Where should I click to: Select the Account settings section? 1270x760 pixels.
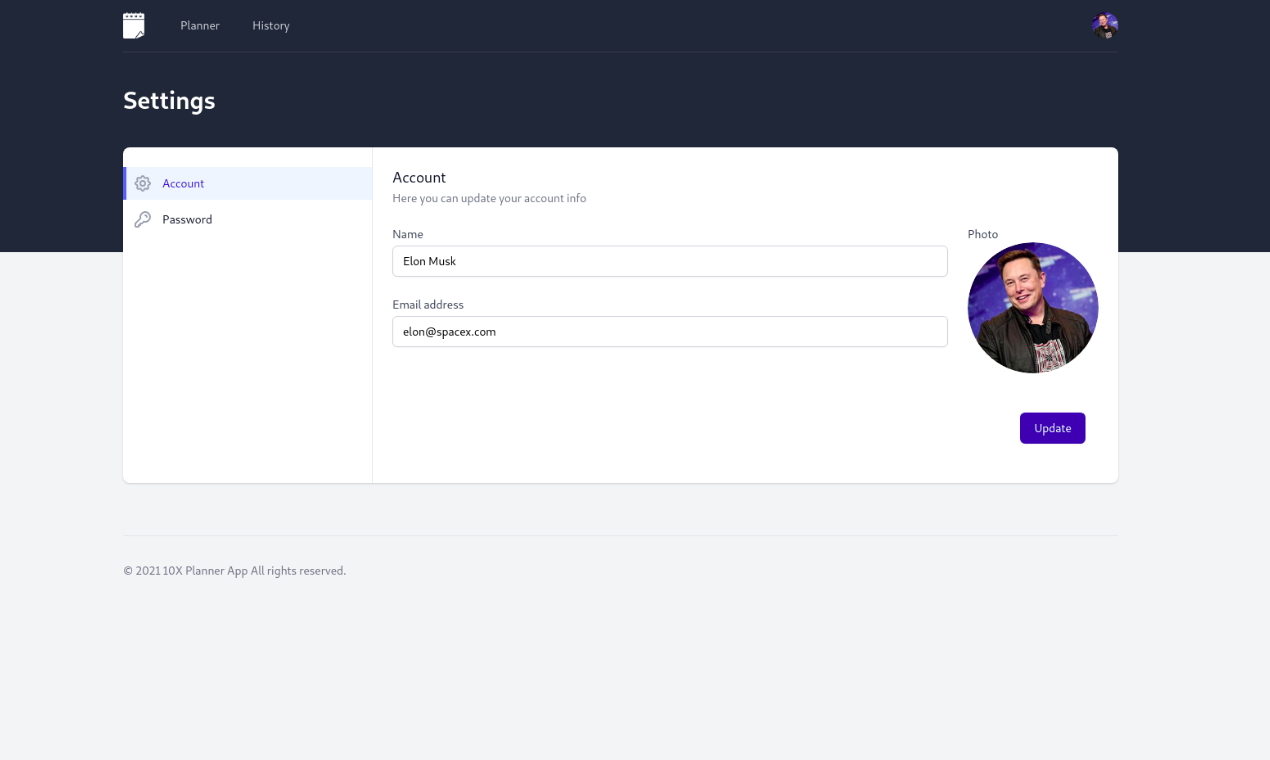pos(183,183)
